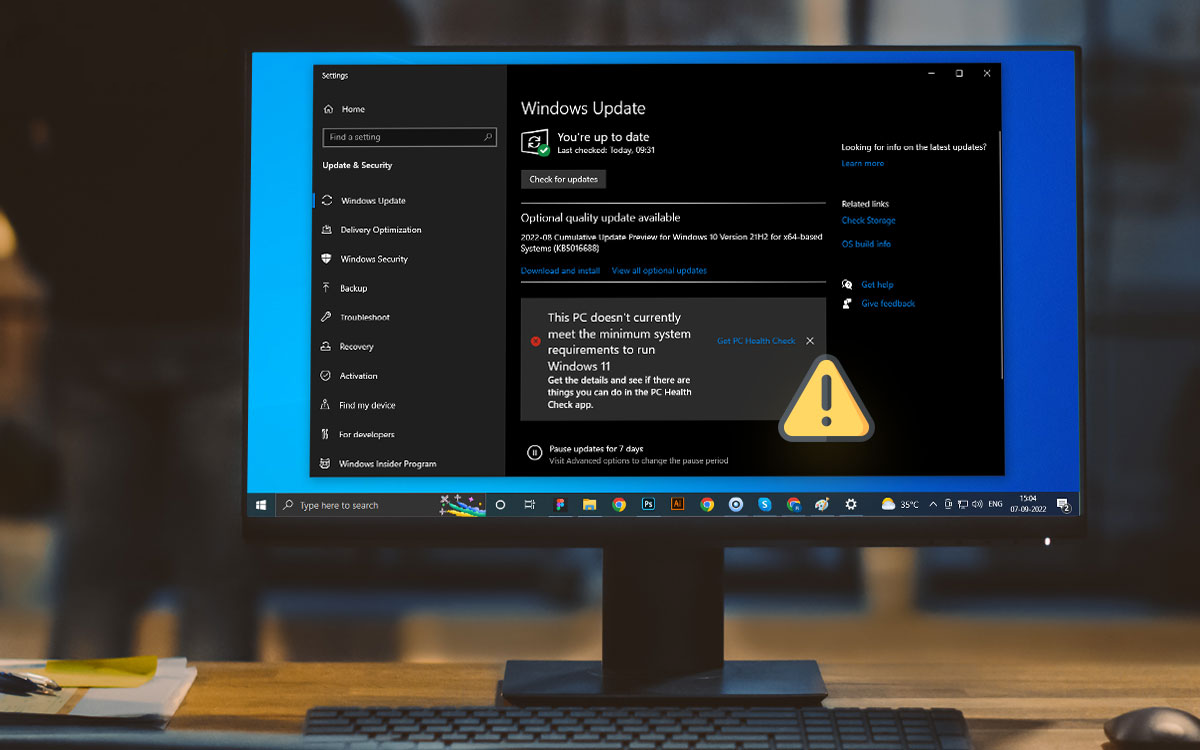1200x750 pixels.
Task: Open Troubleshoot page
Action: [355, 317]
